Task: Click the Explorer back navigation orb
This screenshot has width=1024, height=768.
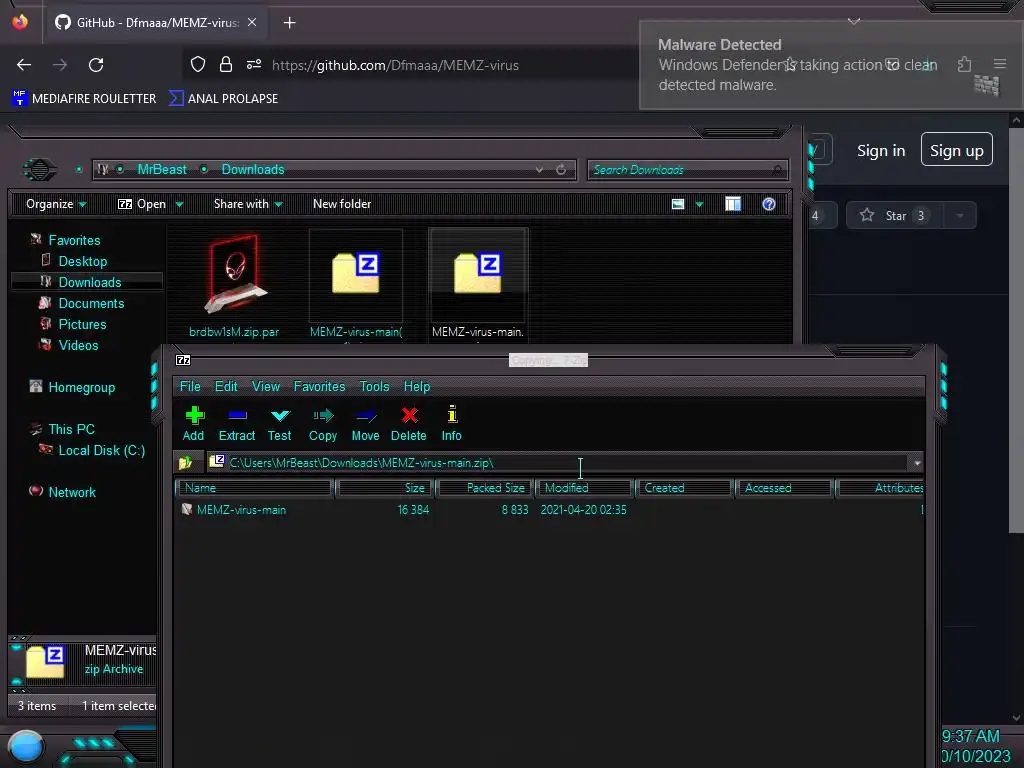Action: pos(40,170)
